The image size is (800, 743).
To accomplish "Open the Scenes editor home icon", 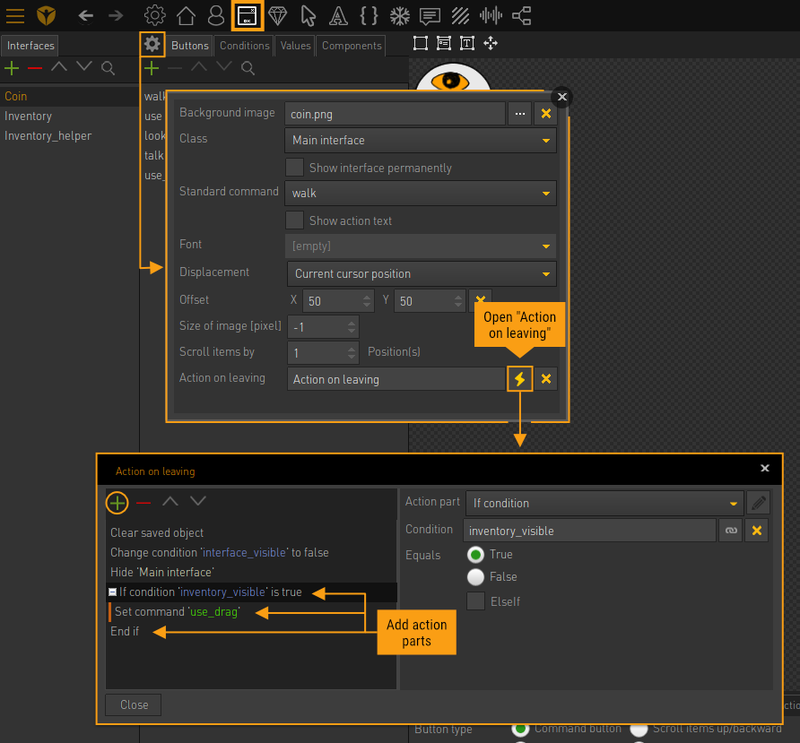I will tap(186, 15).
